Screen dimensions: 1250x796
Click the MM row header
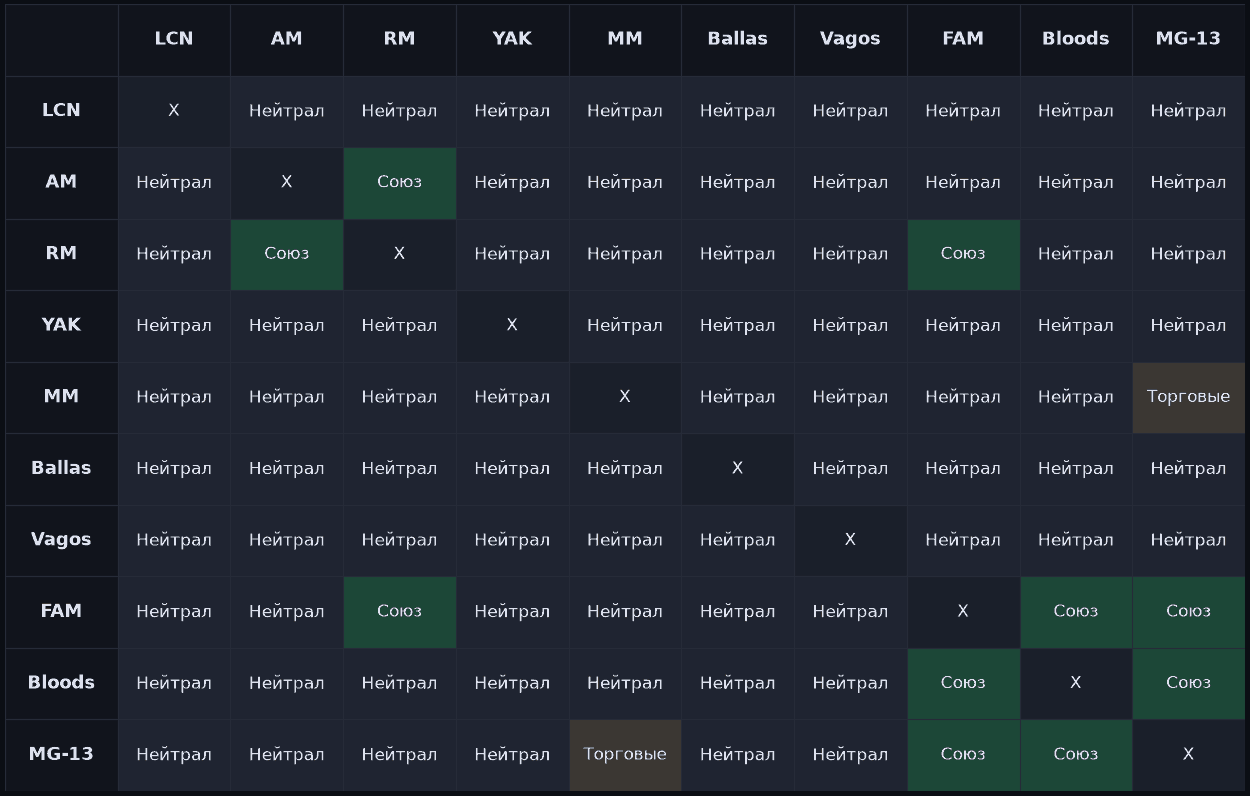[x=61, y=397]
